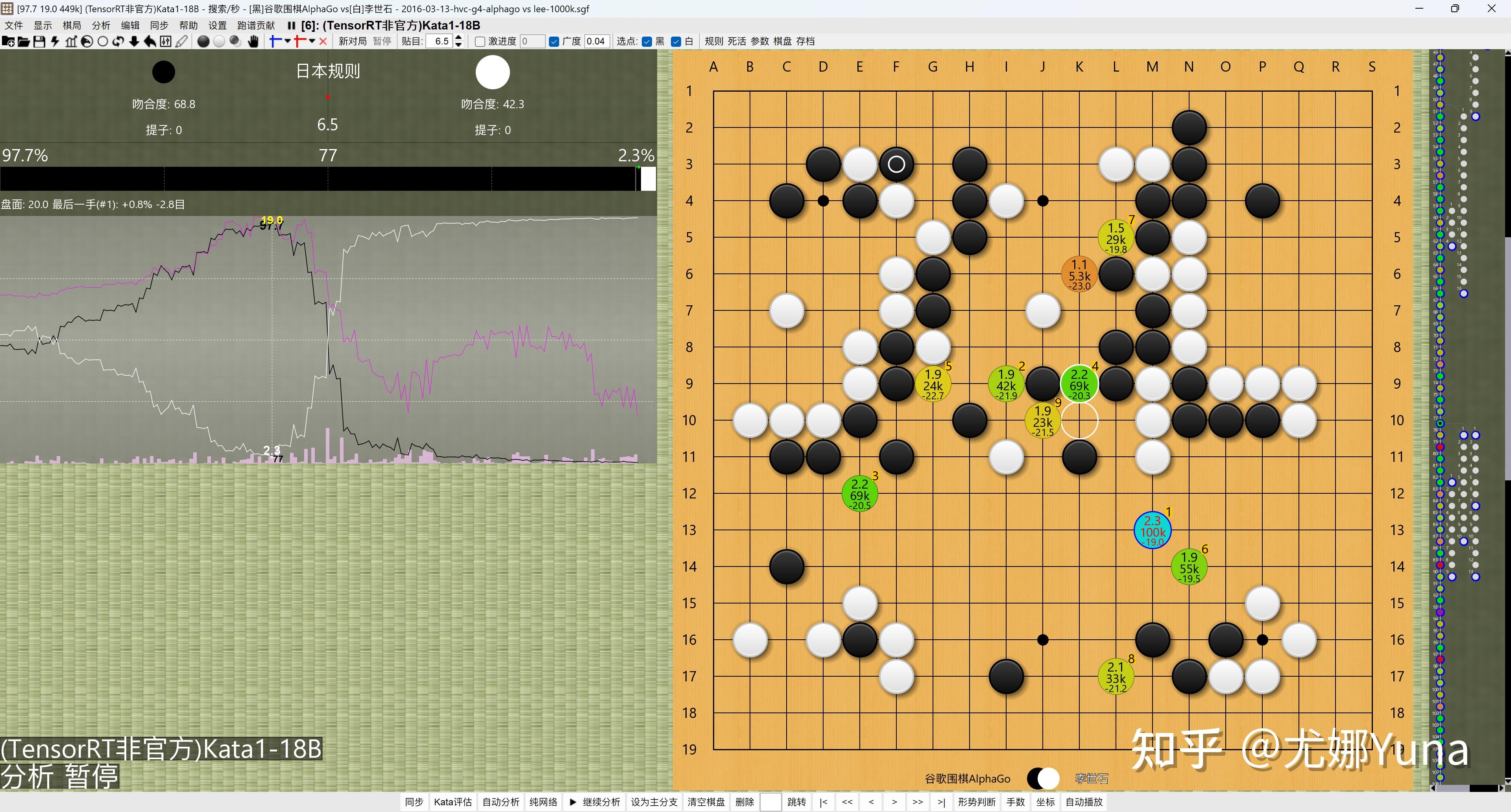1511x812 pixels.
Task: Click the 规则 toolbar button
Action: (x=714, y=41)
